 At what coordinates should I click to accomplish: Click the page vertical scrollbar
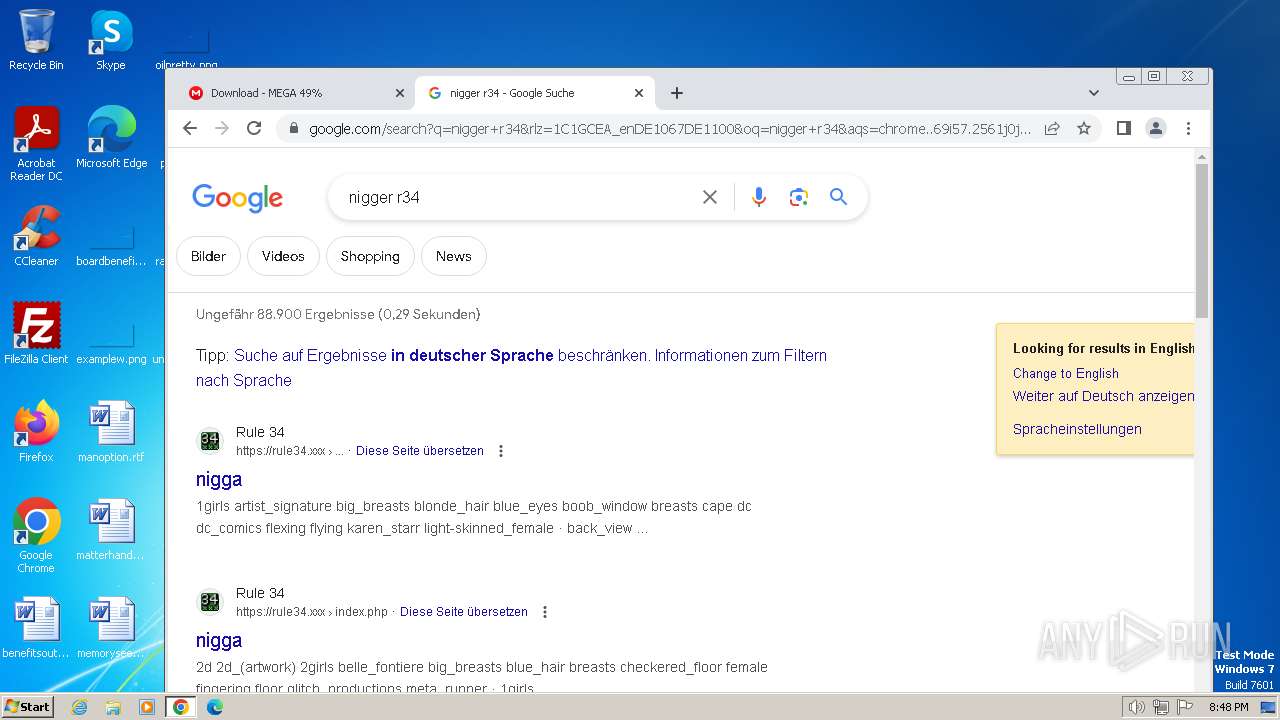[x=1202, y=240]
